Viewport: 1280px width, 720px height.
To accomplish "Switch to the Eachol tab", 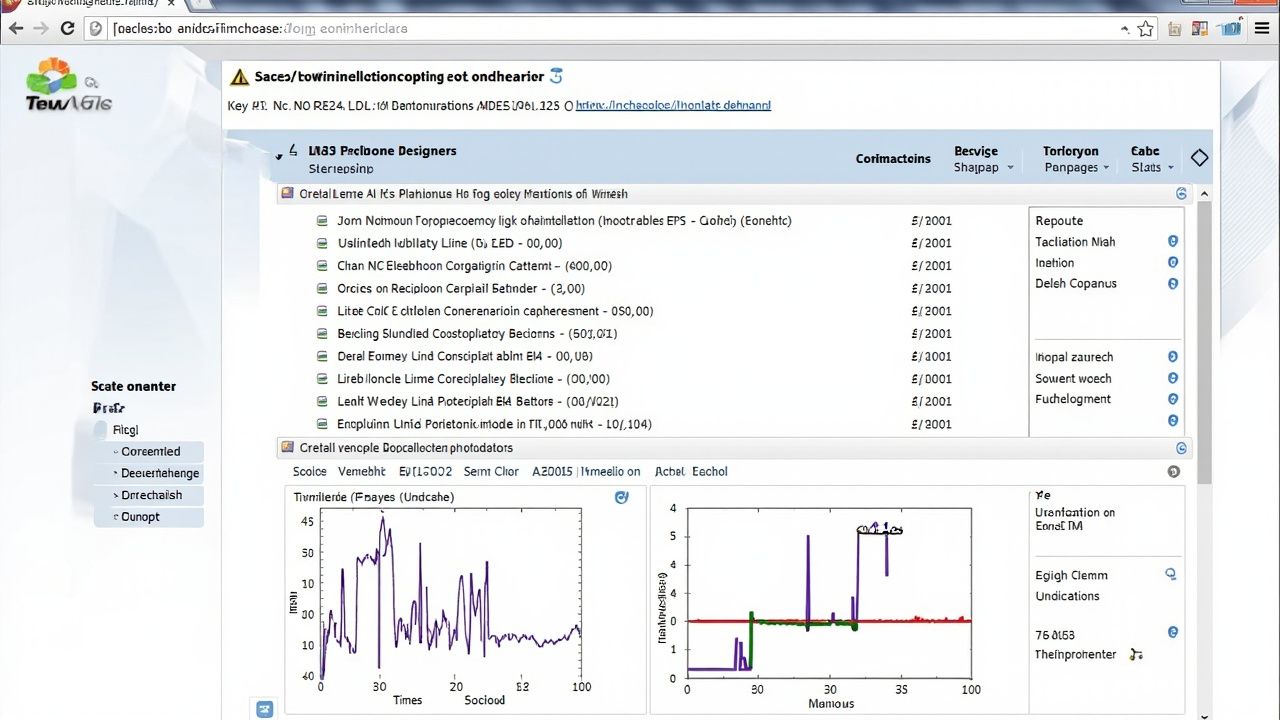I will 710,472.
